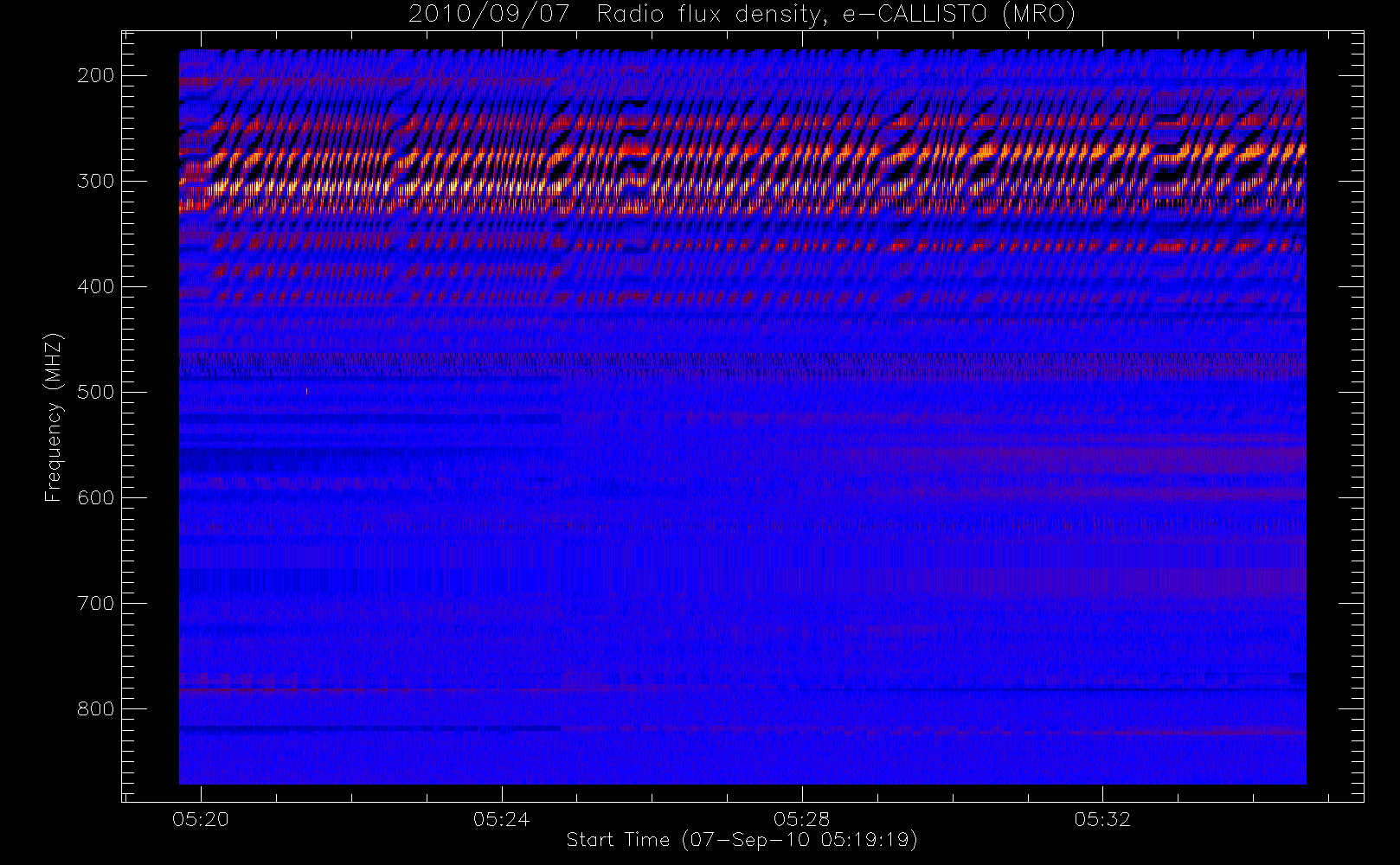Viewport: 1400px width, 865px height.
Task: Select the 300 frequency tick label
Action: pyautogui.click(x=95, y=181)
